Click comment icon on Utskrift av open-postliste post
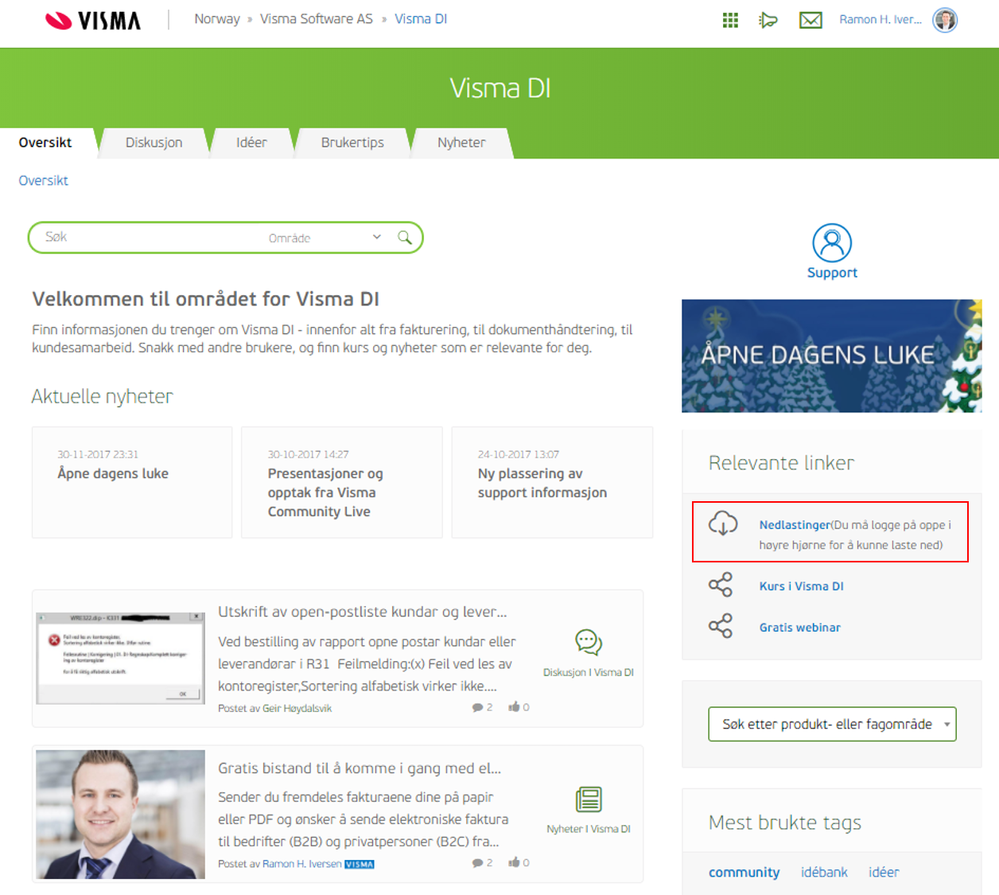 coord(477,707)
